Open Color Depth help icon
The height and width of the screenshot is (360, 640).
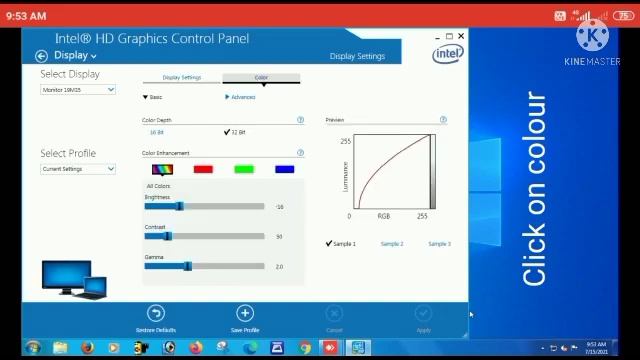coord(300,120)
